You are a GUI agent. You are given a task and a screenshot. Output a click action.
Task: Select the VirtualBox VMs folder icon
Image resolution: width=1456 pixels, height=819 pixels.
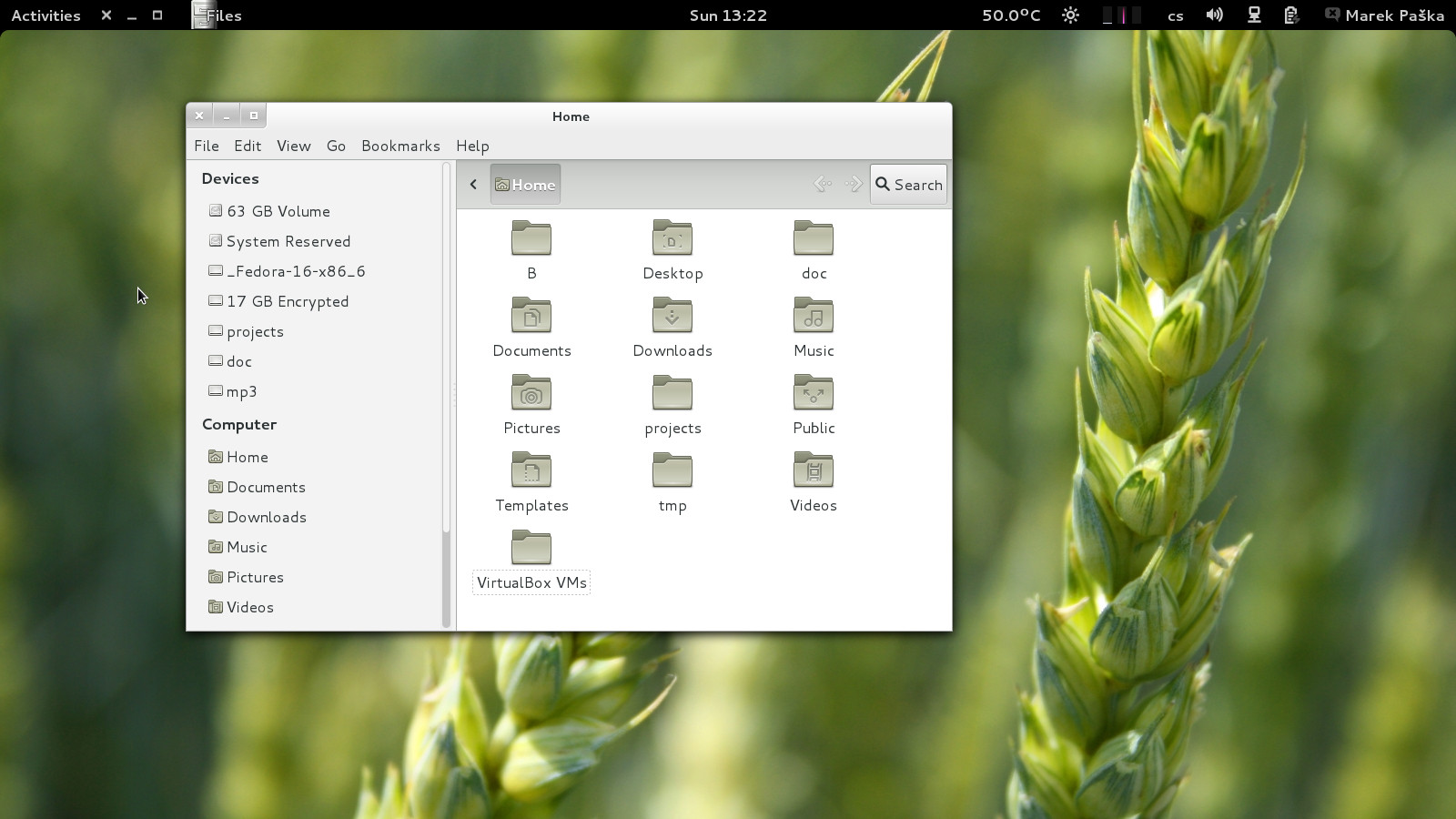[531, 548]
